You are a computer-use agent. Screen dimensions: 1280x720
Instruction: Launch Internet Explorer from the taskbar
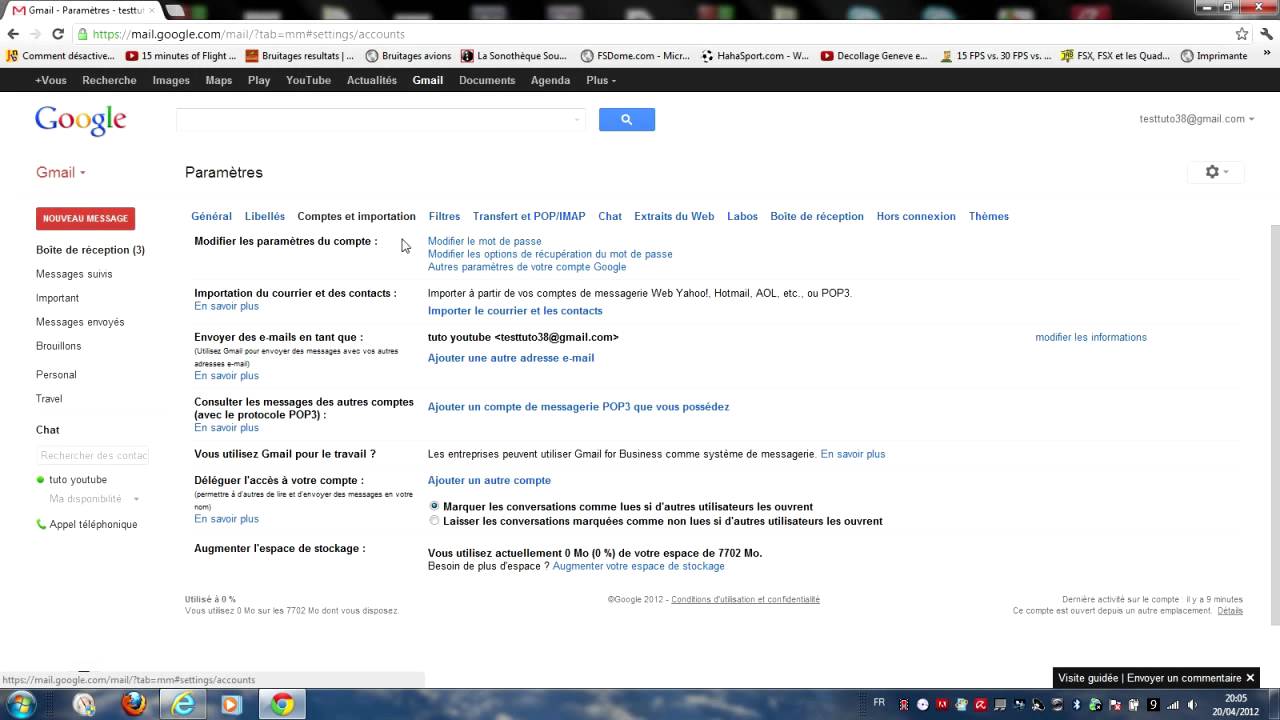click(183, 705)
